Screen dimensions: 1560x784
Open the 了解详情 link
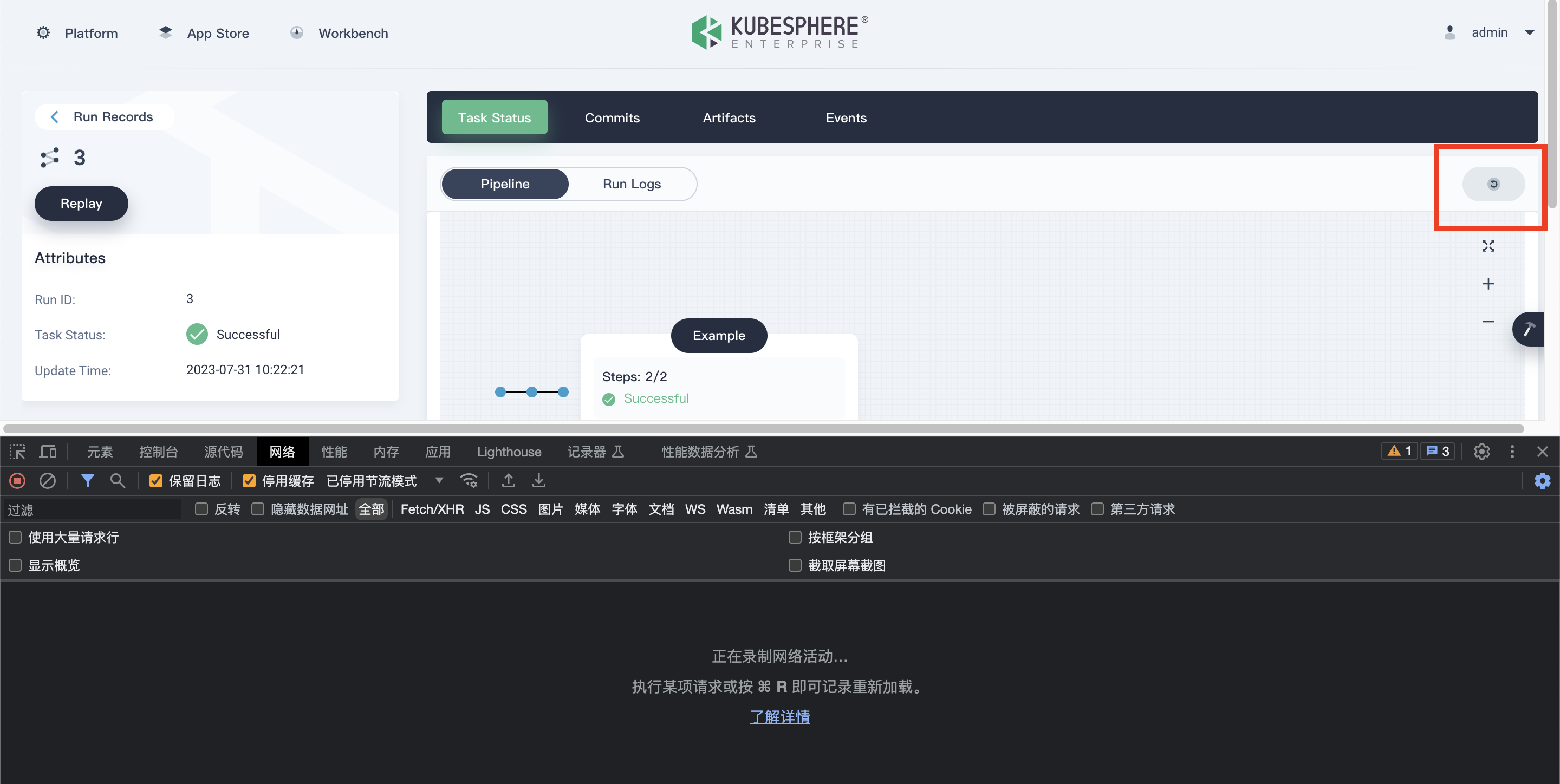779,717
